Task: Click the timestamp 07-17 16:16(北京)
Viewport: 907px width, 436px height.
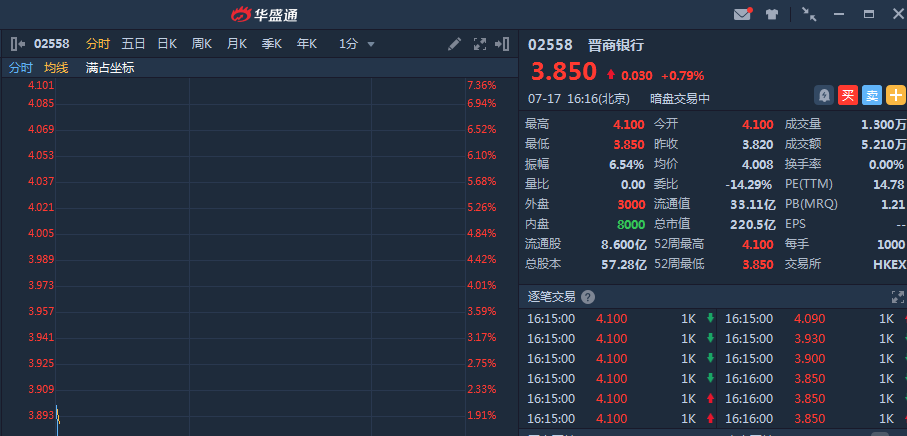Action: [578, 99]
